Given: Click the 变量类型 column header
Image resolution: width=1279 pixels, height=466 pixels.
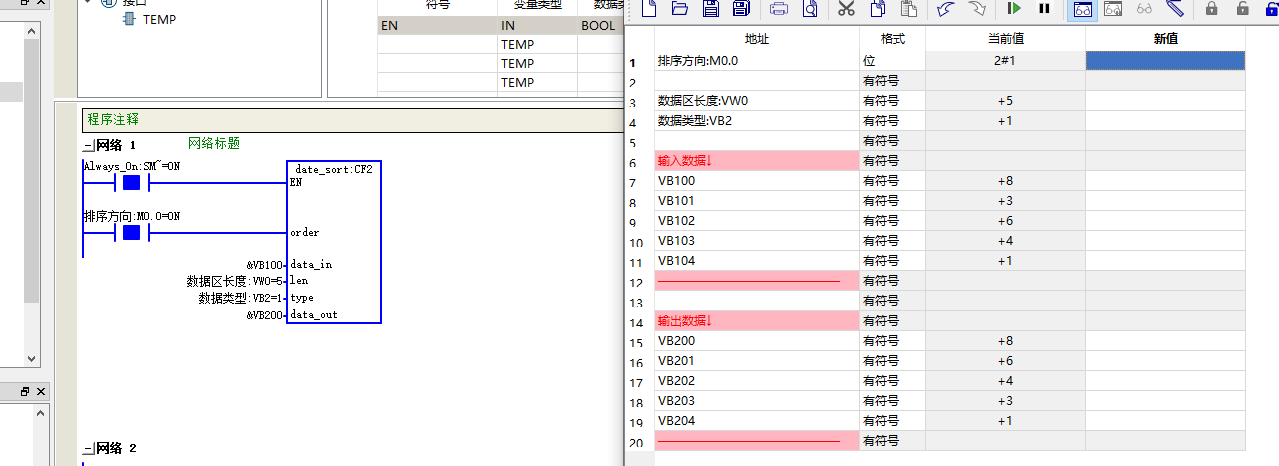Looking at the screenshot, I should click(537, 6).
